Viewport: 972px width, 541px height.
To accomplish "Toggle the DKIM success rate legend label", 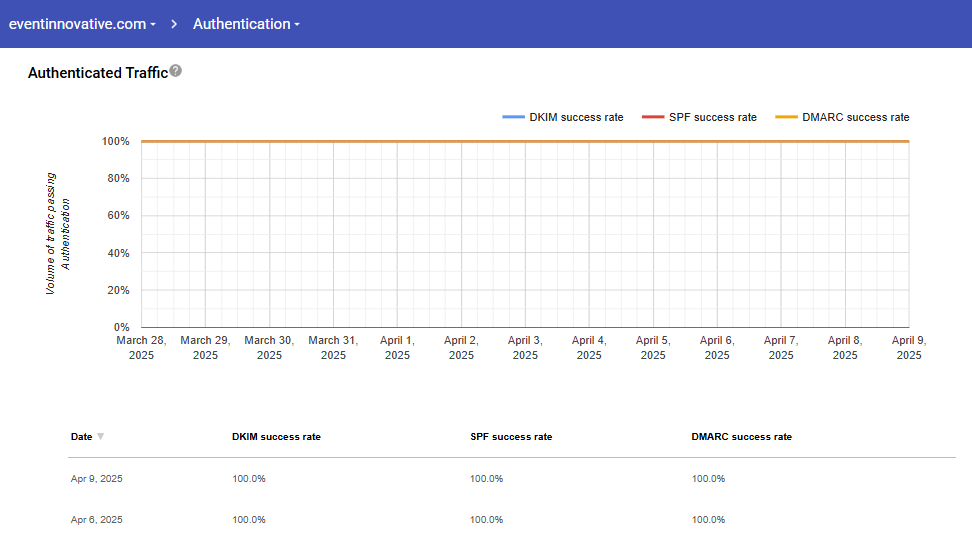I will pos(577,117).
